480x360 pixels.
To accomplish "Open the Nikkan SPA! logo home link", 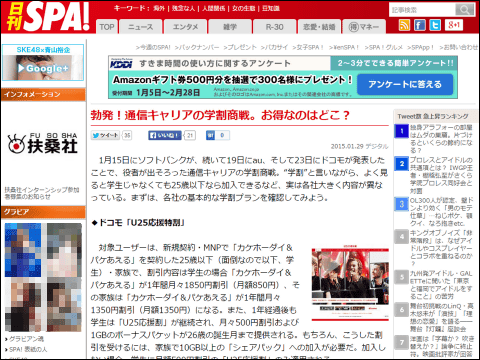I will tap(48, 17).
